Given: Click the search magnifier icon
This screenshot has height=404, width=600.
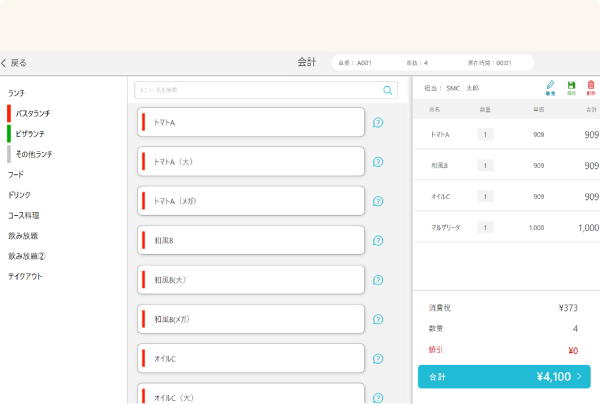Looking at the screenshot, I should (x=388, y=90).
